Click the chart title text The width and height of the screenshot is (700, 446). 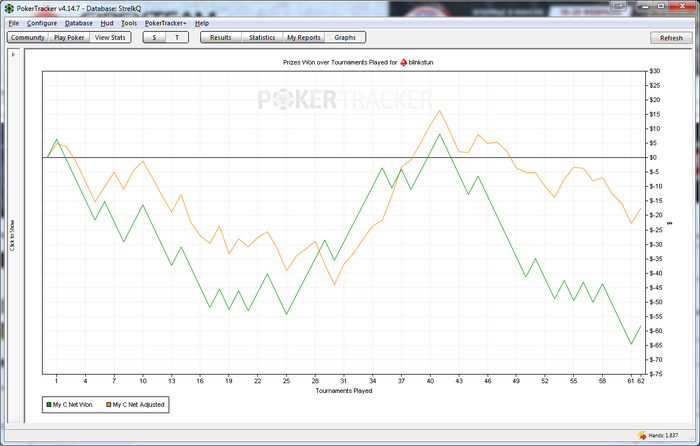(x=340, y=63)
